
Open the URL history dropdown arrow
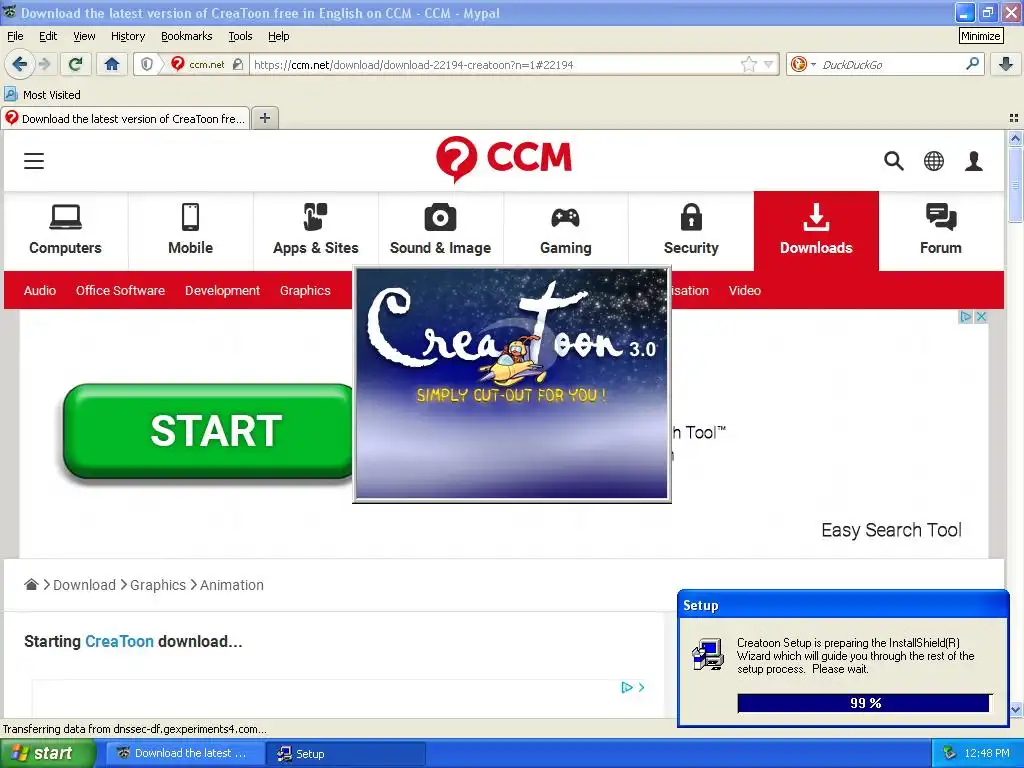tap(769, 64)
